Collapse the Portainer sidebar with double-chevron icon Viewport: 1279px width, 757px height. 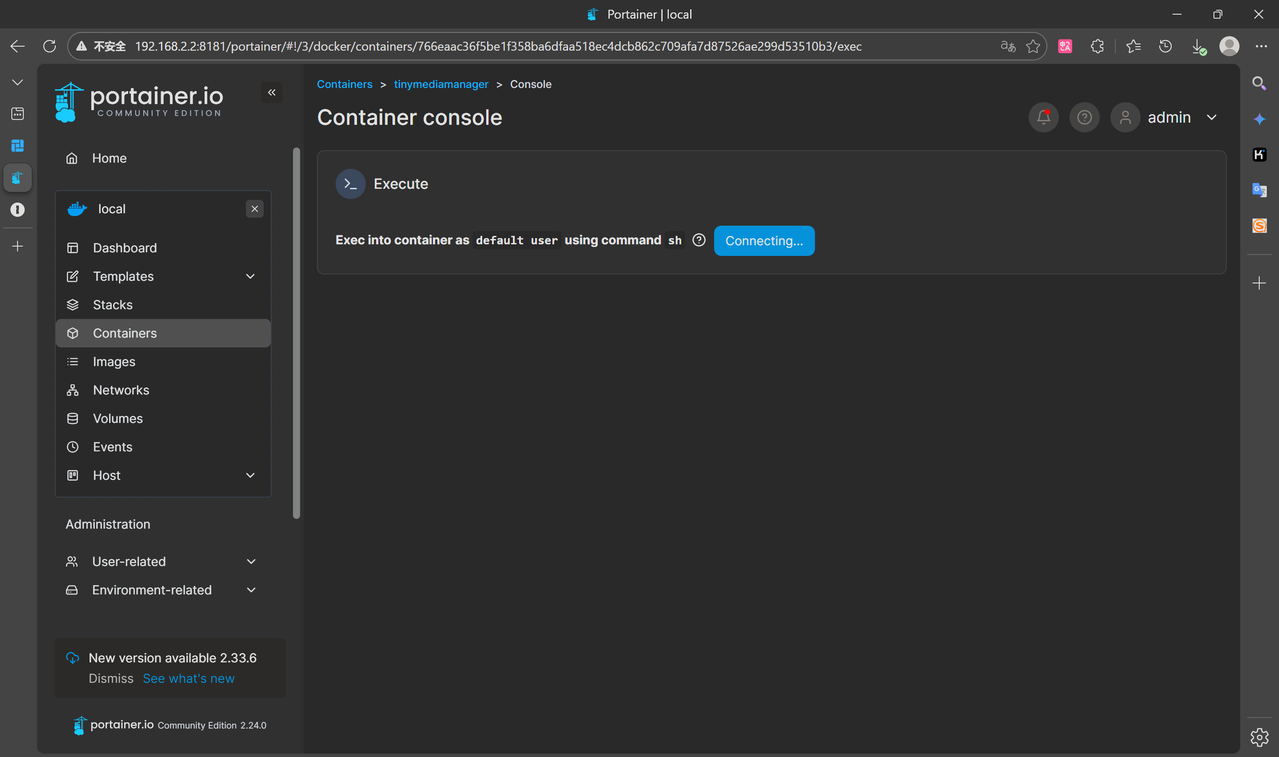(271, 92)
